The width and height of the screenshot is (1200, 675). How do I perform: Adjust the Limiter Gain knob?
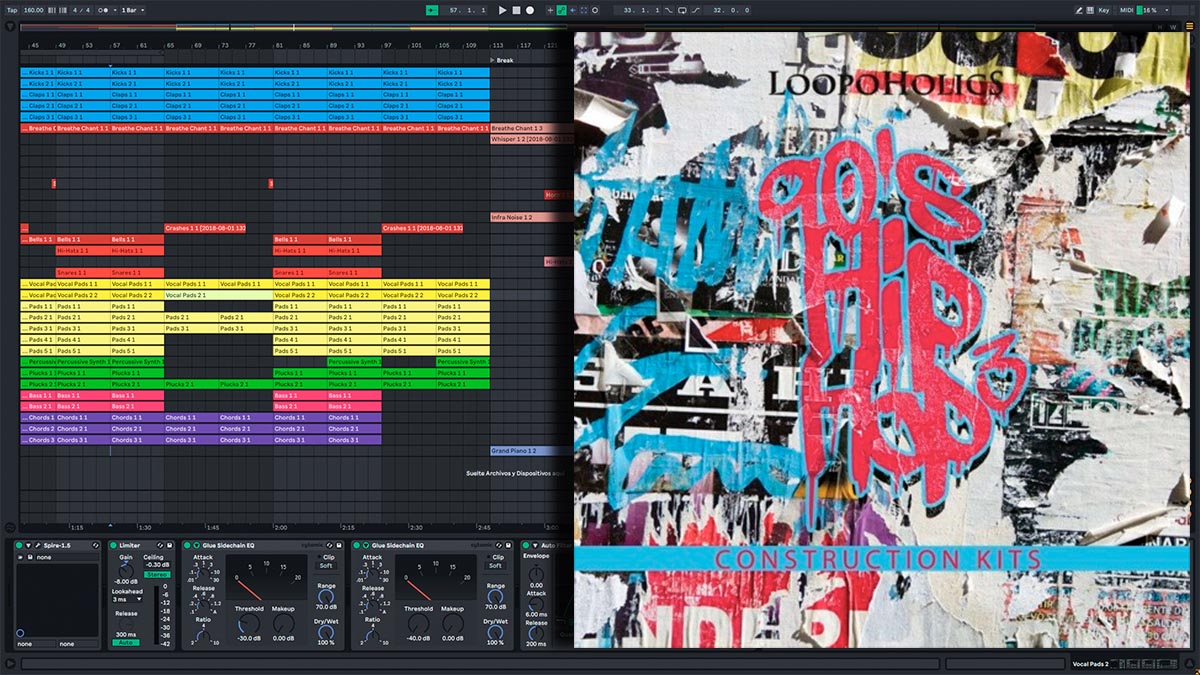[125, 569]
